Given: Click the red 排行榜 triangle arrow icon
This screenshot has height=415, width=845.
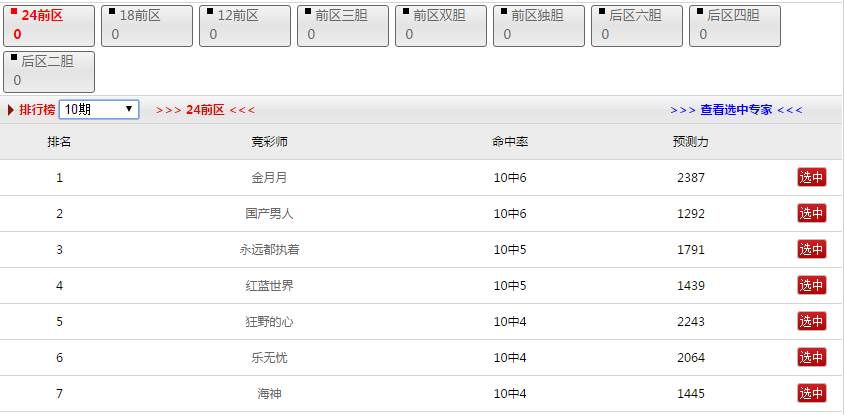Looking at the screenshot, I should point(11,110).
